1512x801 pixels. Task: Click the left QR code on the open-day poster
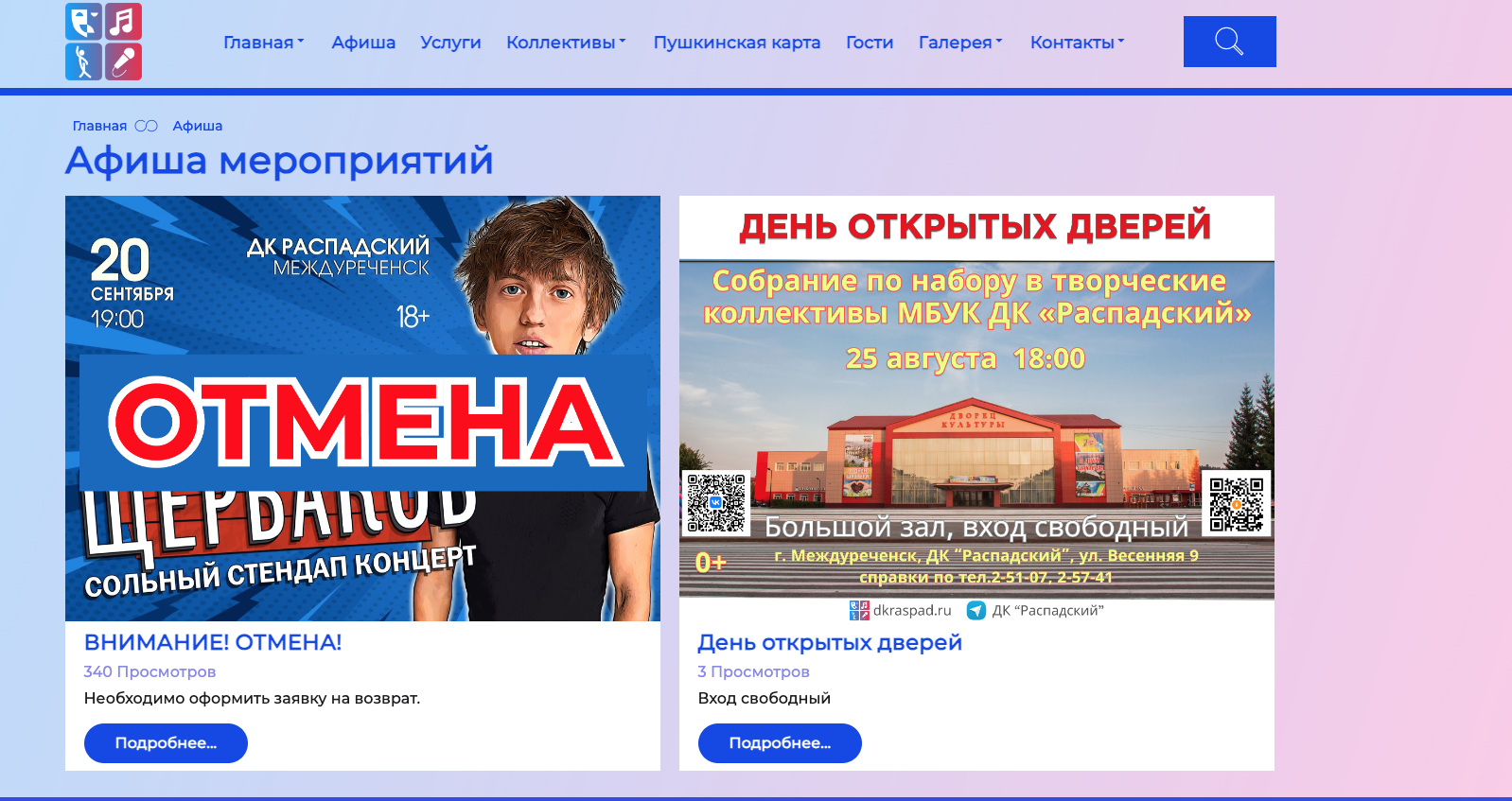716,503
